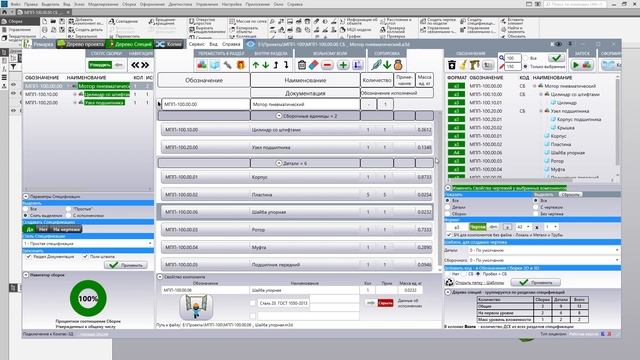Click the black move-to-top arrow icon
This screenshot has width=640, height=360.
pos(276,65)
